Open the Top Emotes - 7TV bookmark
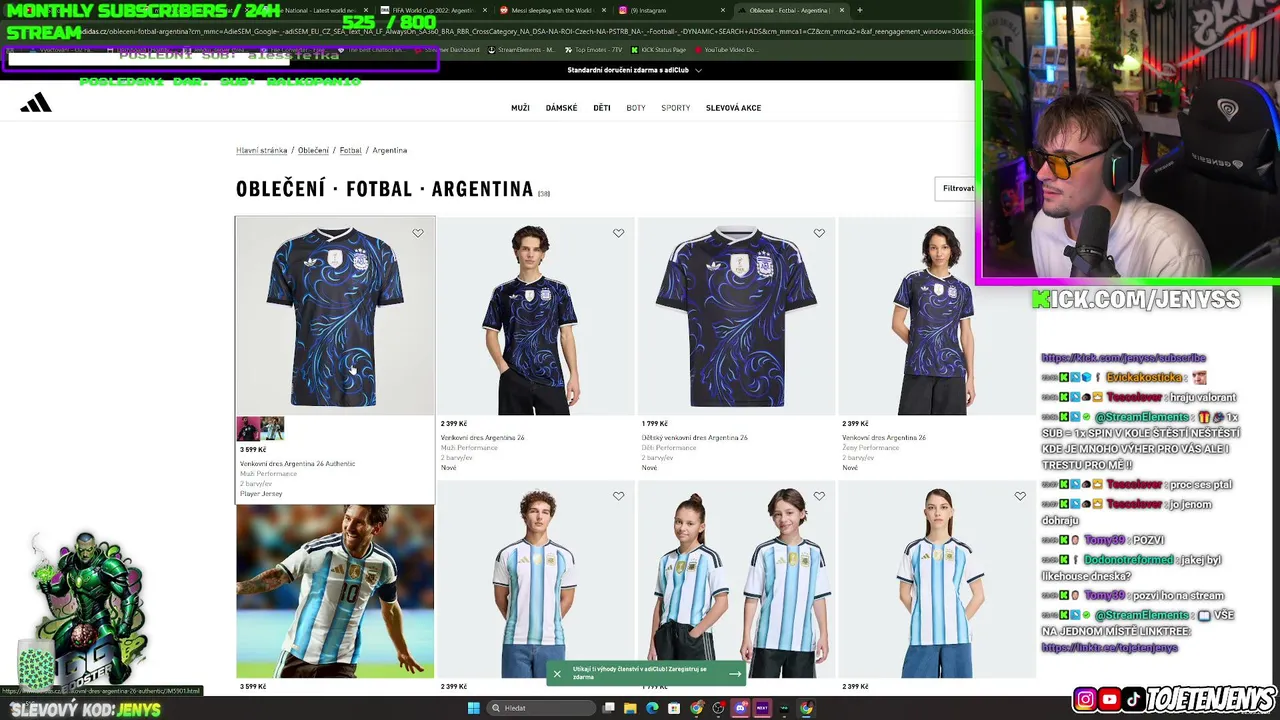The height and width of the screenshot is (720, 1280). [x=593, y=50]
